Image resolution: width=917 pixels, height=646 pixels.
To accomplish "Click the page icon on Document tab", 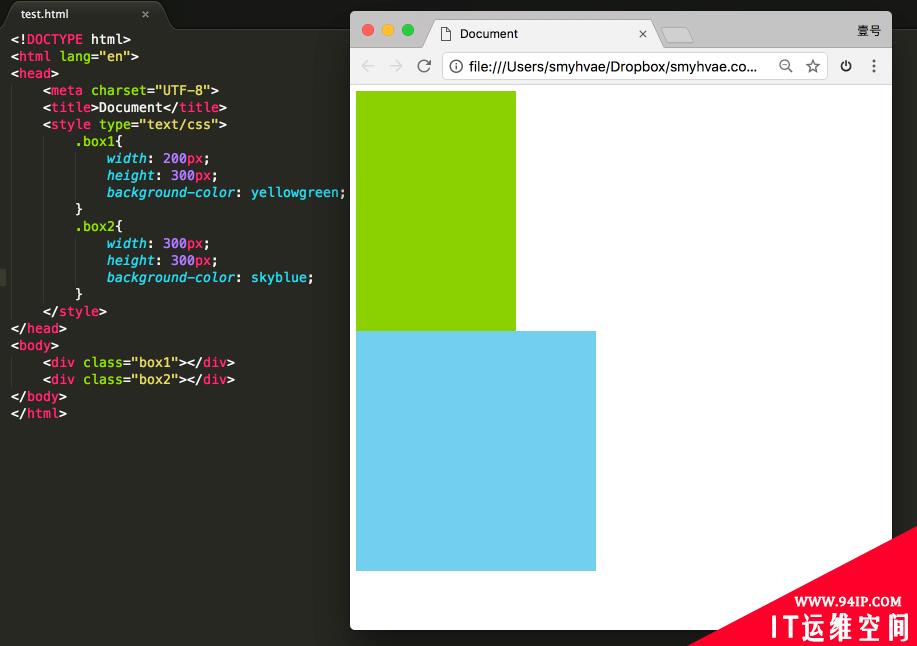I will [446, 34].
